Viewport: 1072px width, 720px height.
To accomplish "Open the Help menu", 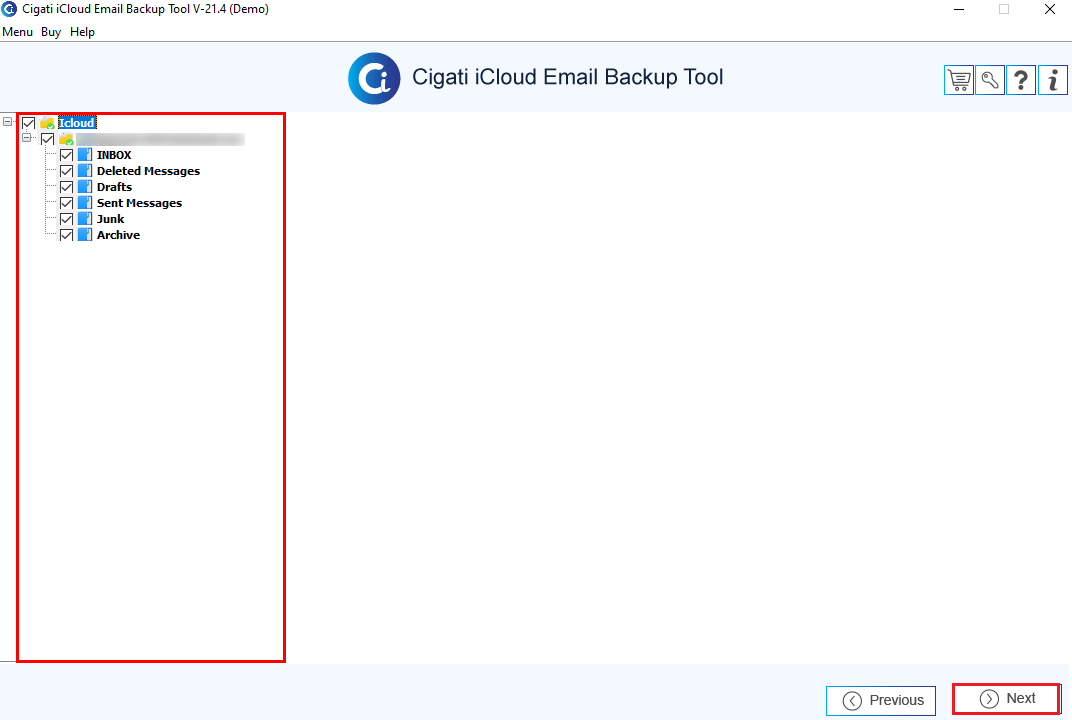I will pos(82,32).
